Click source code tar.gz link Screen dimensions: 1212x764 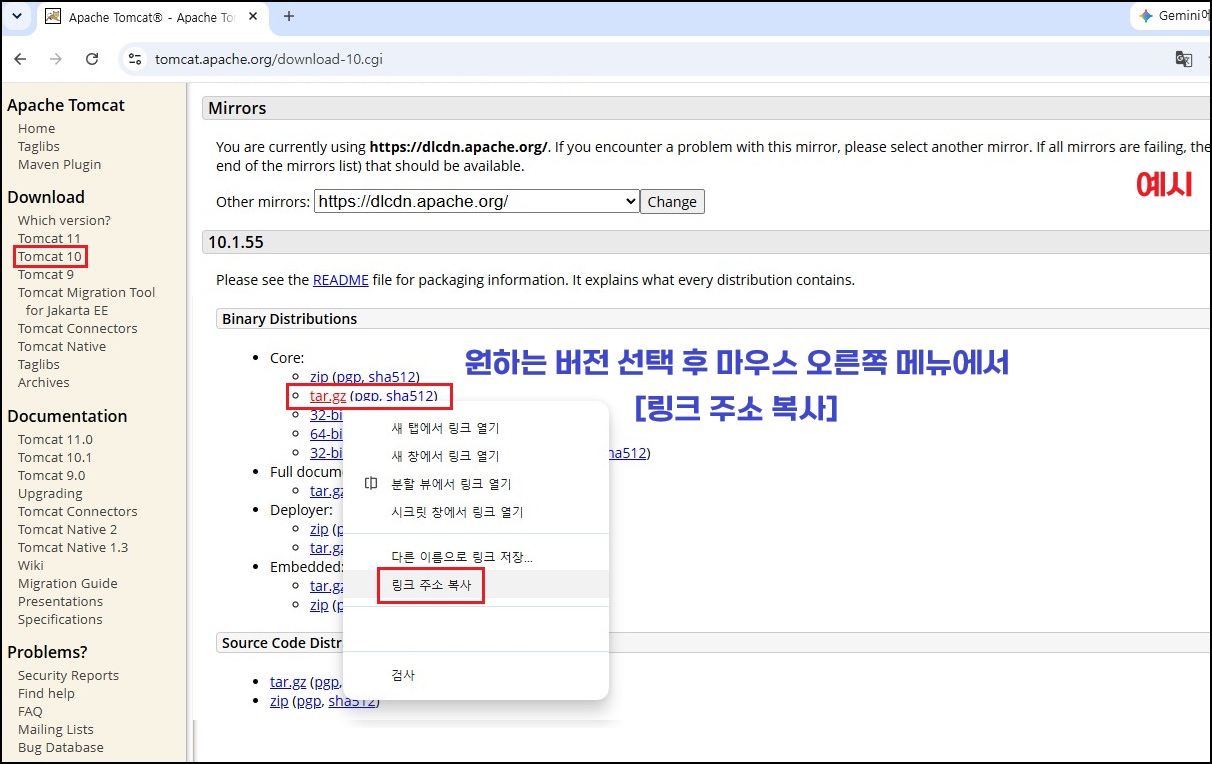click(x=288, y=682)
